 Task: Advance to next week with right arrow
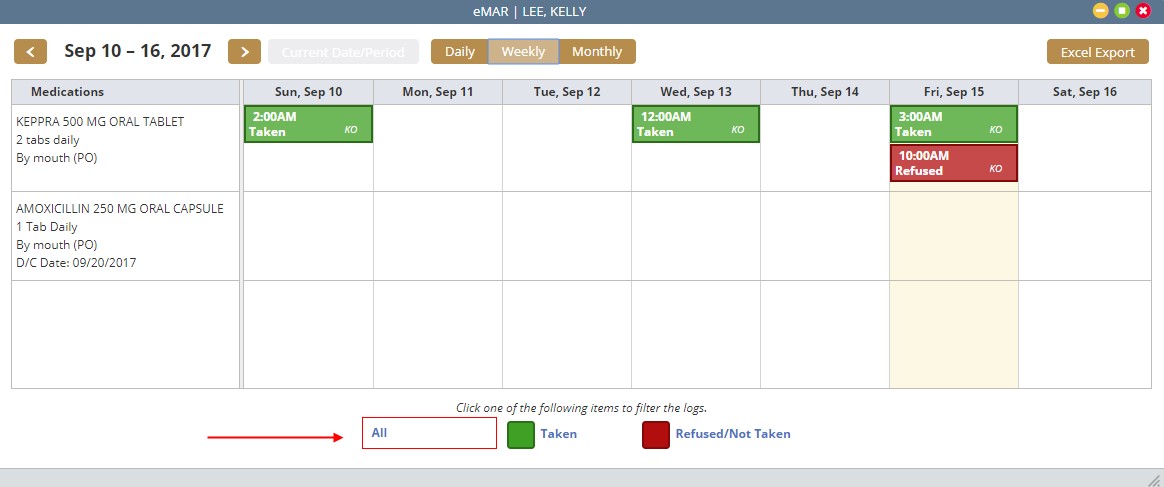click(244, 51)
